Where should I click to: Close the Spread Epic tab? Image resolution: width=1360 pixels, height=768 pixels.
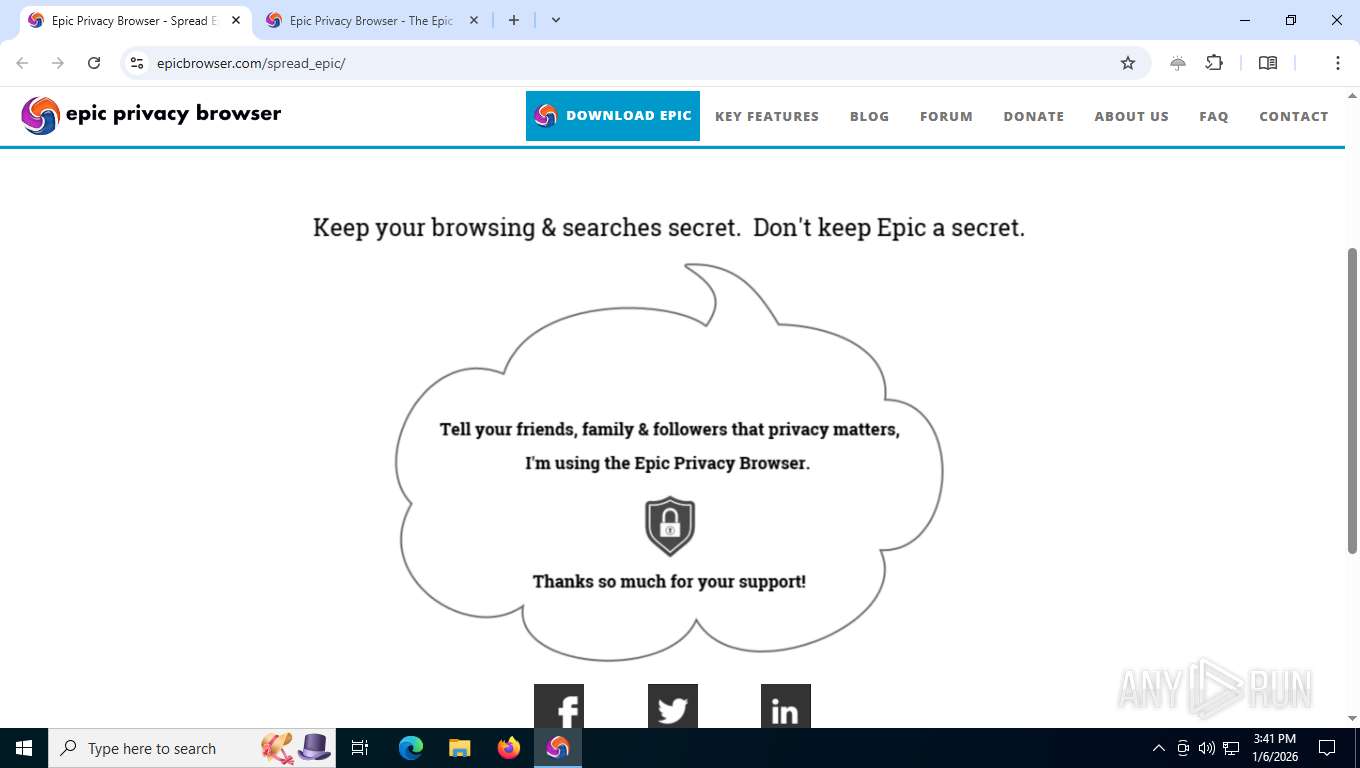click(236, 20)
